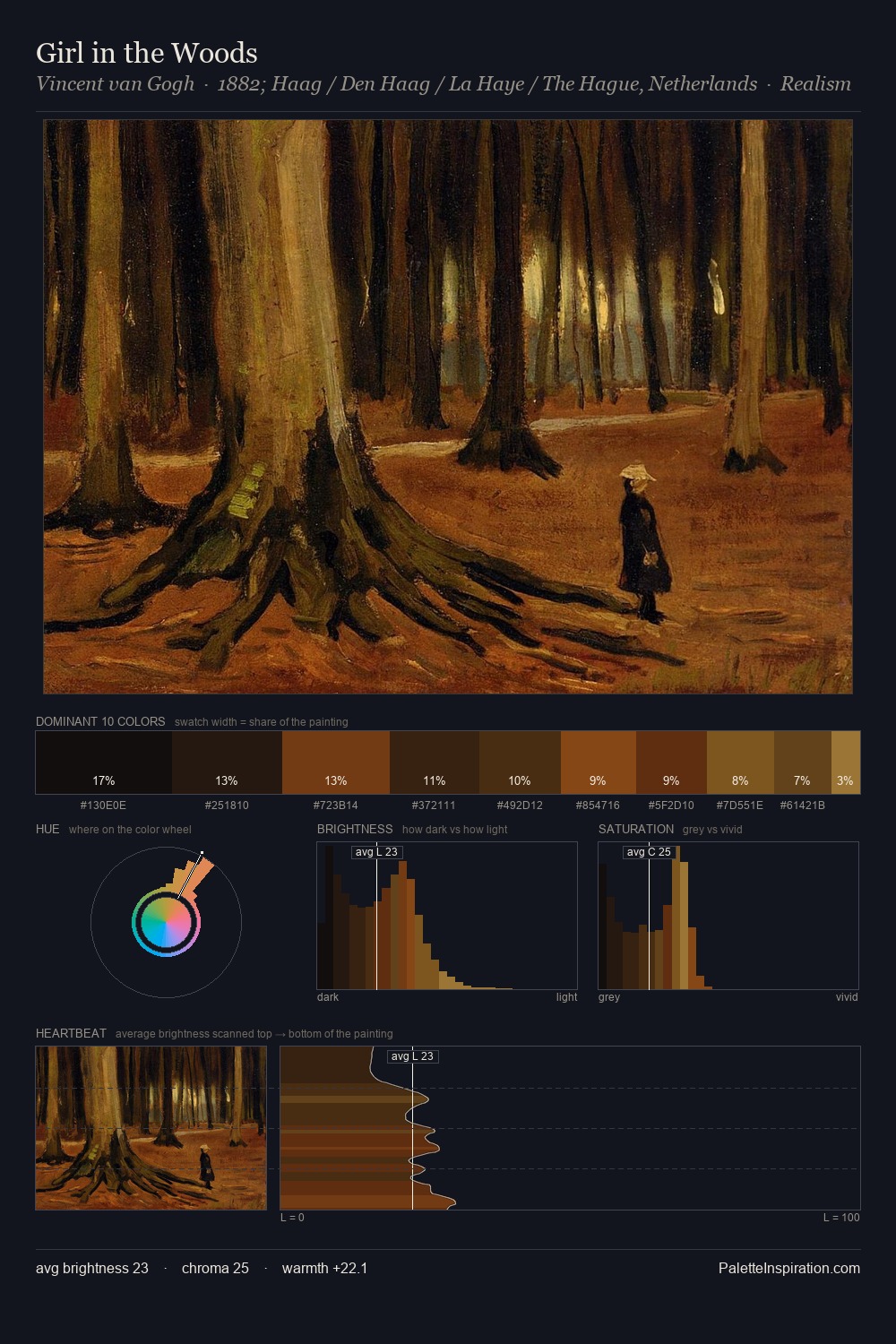Select the dark brown swatch showing 11%
Screen dimensions: 896x1344
pos(435,762)
